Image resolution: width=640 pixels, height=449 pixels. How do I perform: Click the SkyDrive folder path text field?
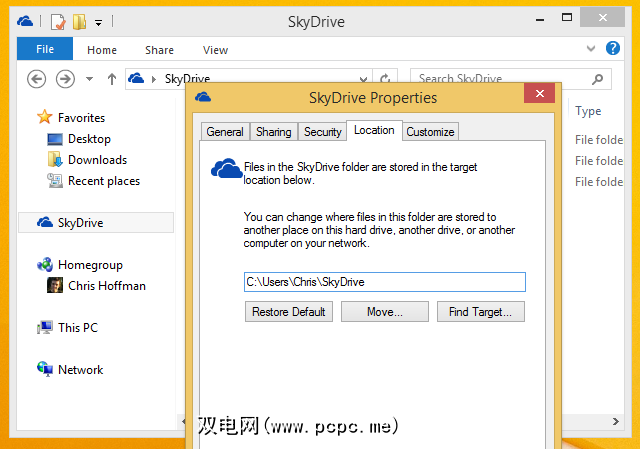pyautogui.click(x=384, y=282)
